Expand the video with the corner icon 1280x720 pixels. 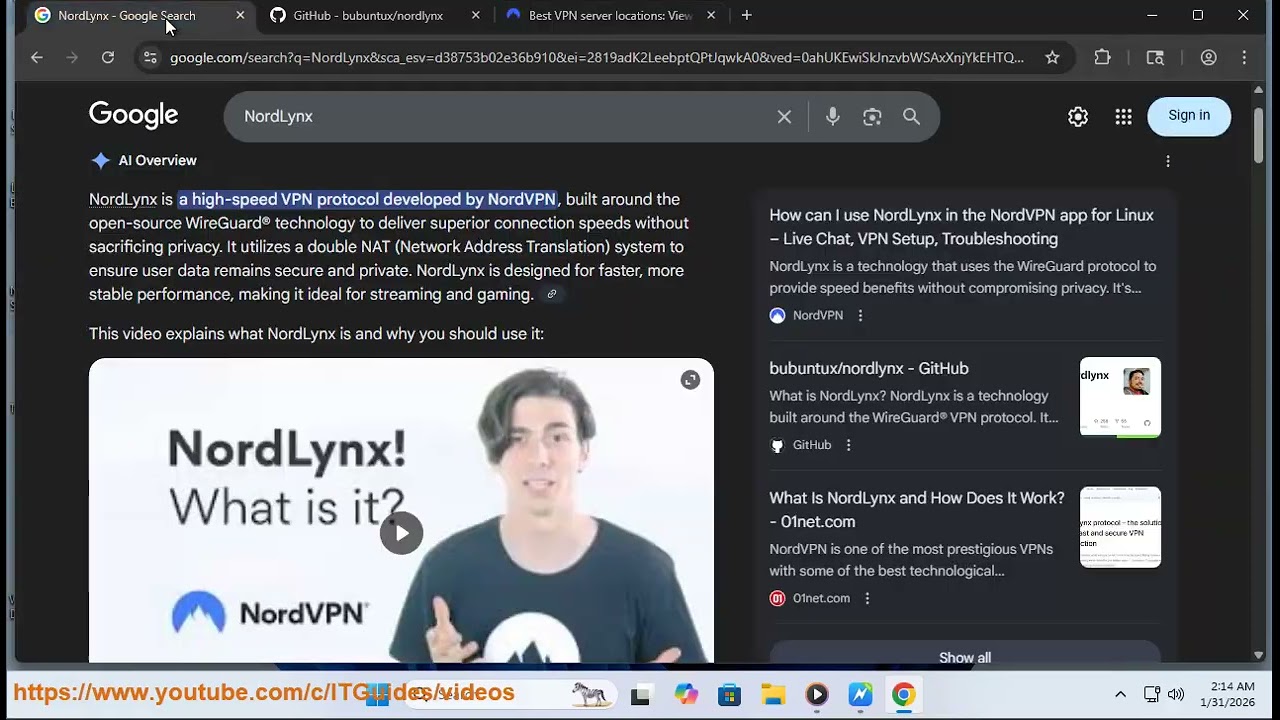pos(690,380)
